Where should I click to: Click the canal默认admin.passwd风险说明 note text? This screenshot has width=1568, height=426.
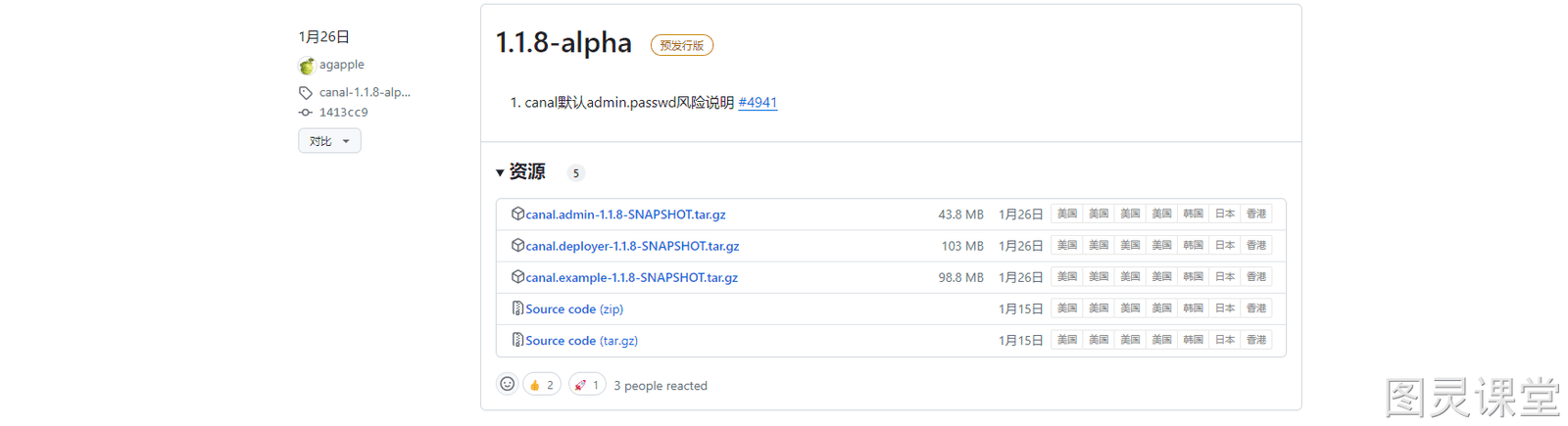tap(629, 102)
